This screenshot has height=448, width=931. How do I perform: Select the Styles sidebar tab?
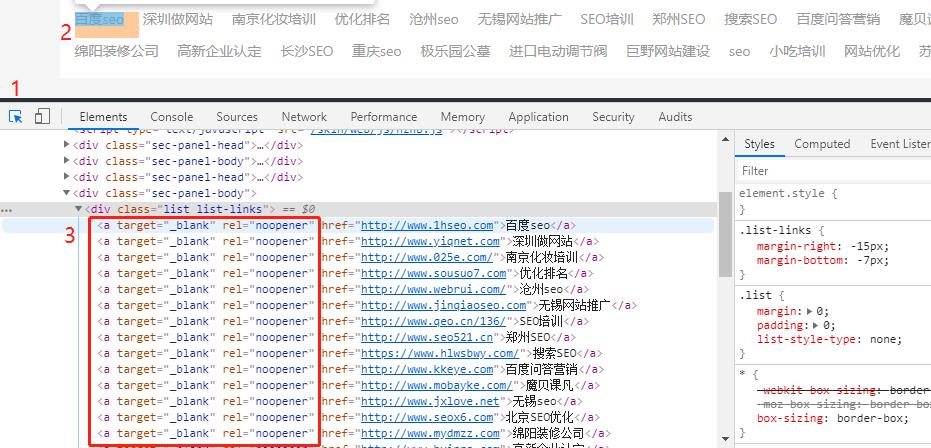point(759,144)
